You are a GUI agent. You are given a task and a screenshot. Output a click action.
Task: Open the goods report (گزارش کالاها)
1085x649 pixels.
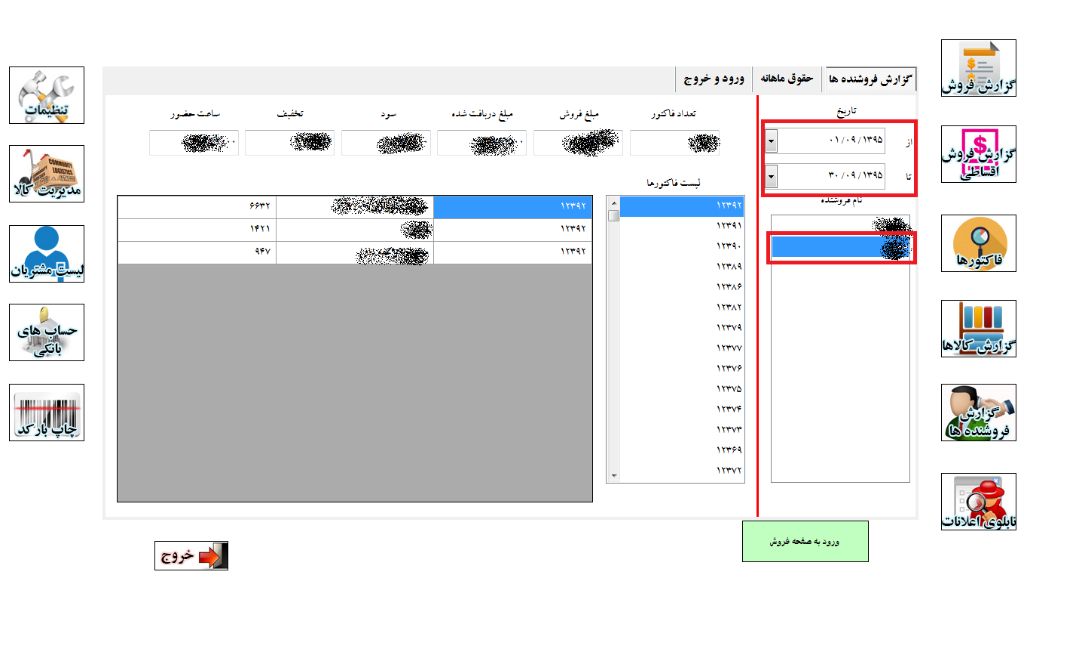tap(978, 329)
